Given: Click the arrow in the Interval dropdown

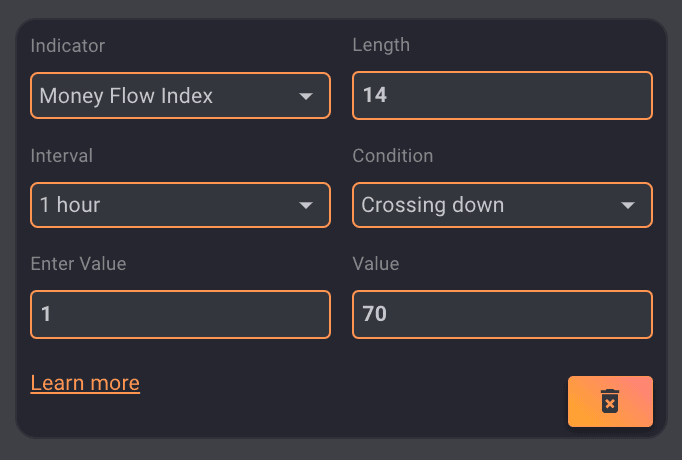Looking at the screenshot, I should (x=306, y=206).
